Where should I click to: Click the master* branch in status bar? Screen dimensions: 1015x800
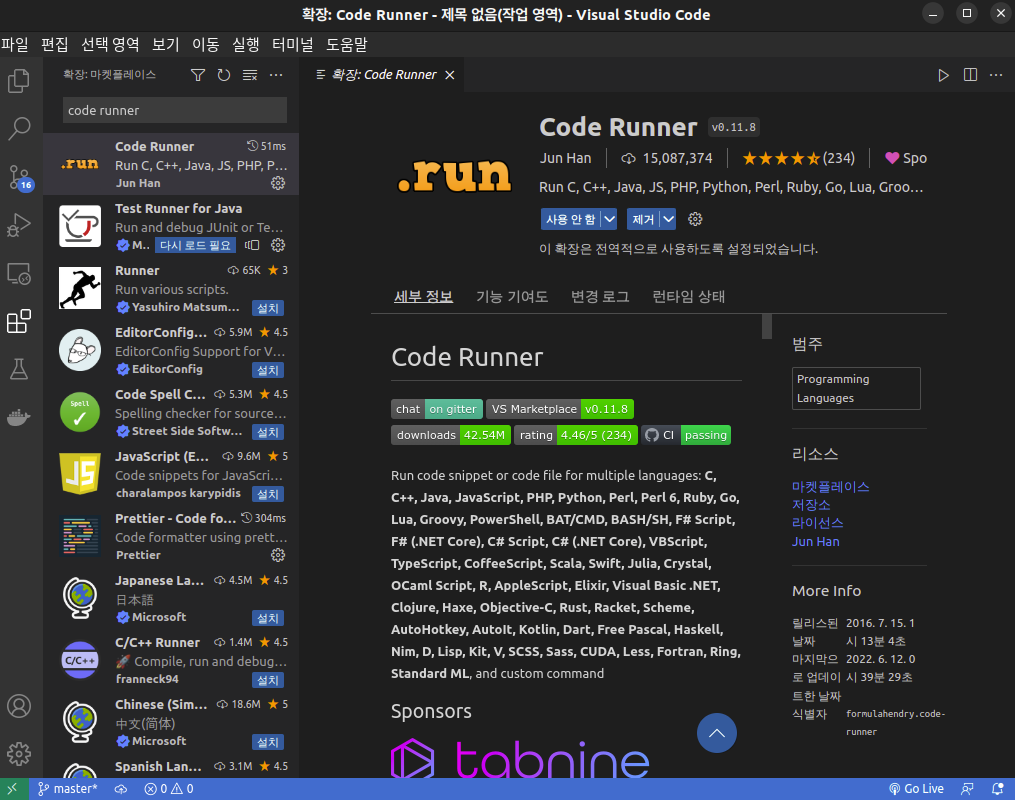[67, 788]
